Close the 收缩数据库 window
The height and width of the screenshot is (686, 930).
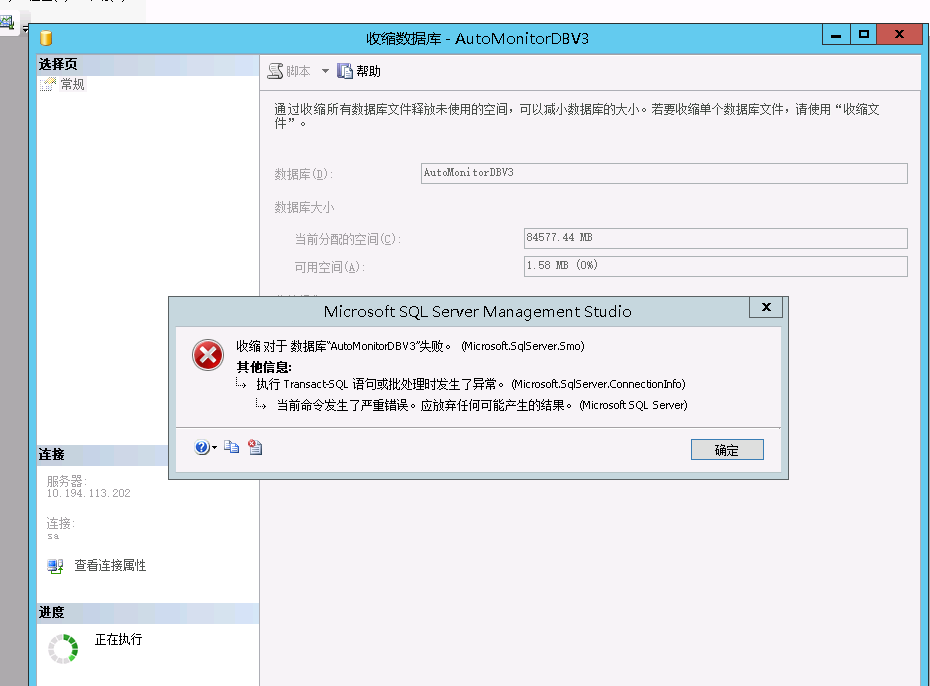pos(899,35)
